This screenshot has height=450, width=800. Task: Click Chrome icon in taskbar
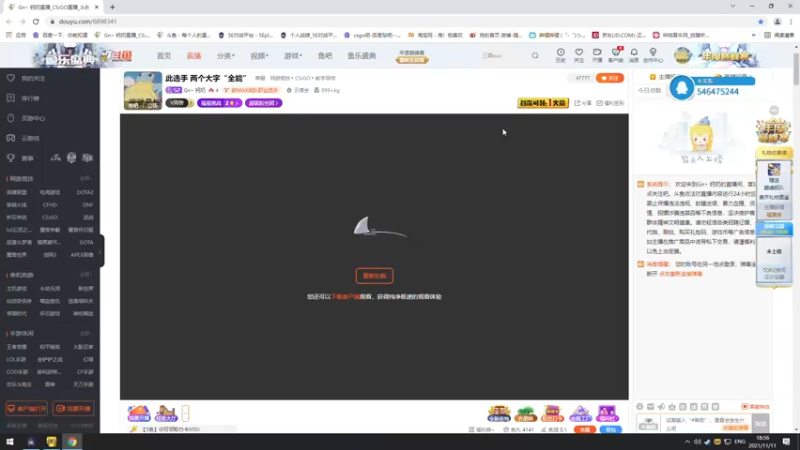(72, 441)
